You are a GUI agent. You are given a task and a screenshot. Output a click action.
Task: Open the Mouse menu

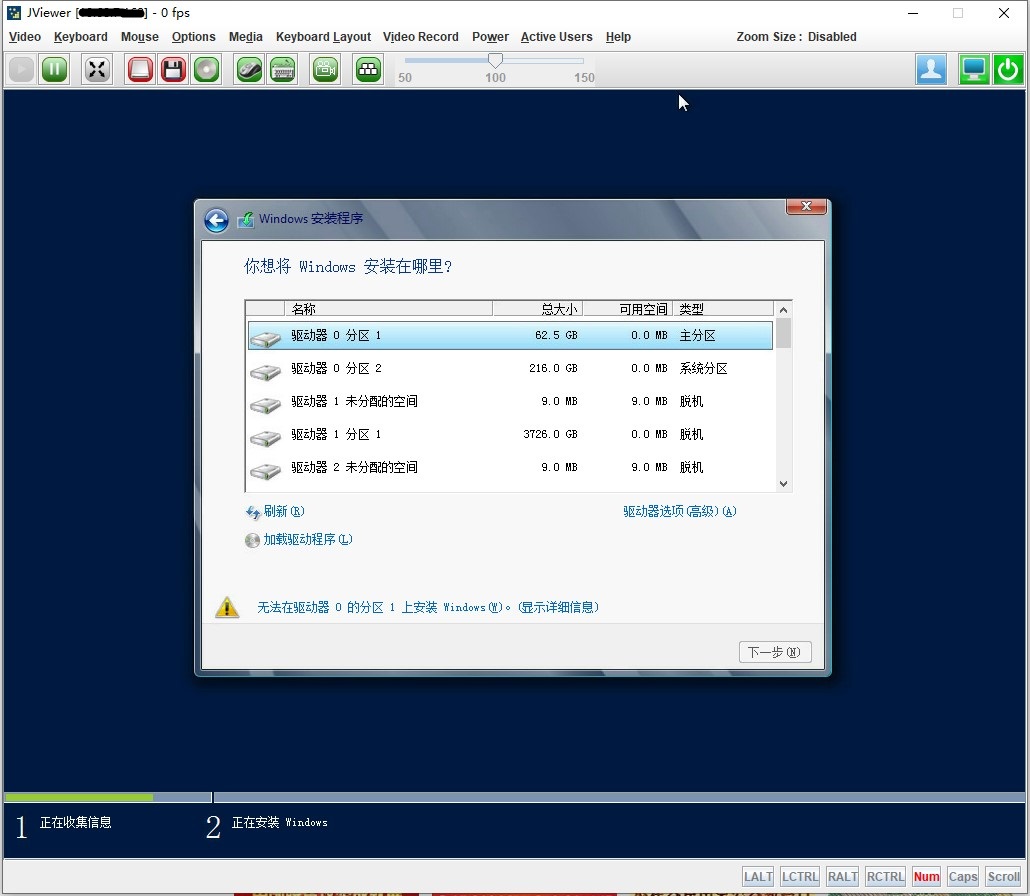point(140,37)
